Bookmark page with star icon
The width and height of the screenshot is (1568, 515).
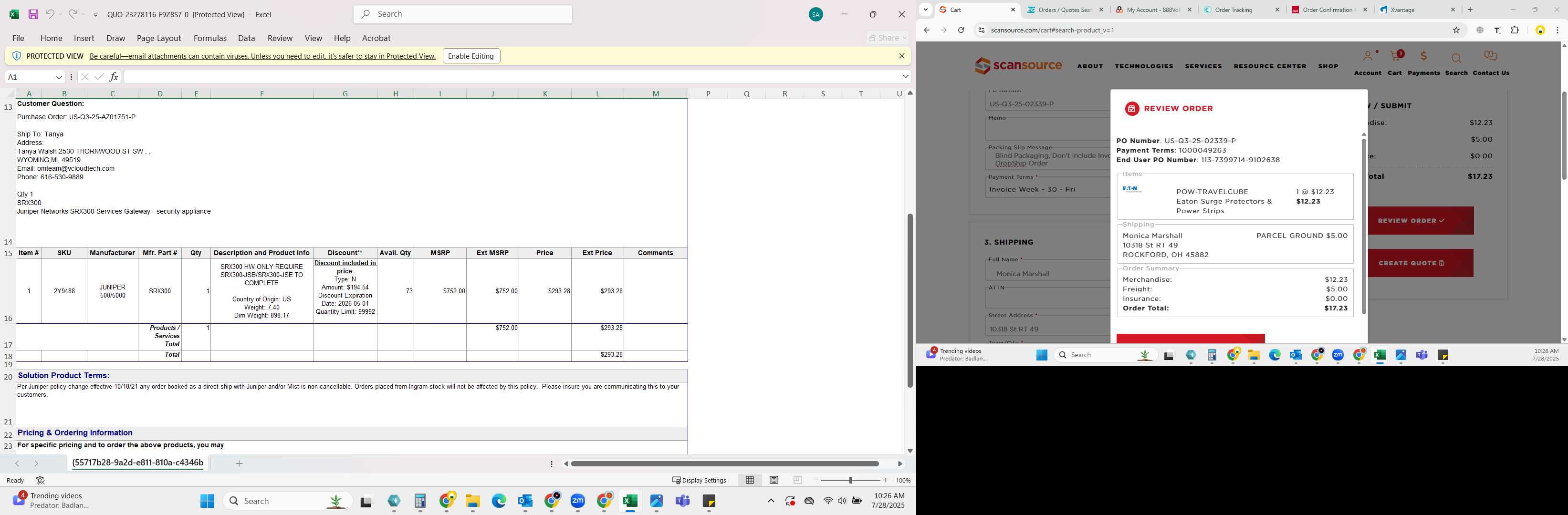[x=1456, y=30]
